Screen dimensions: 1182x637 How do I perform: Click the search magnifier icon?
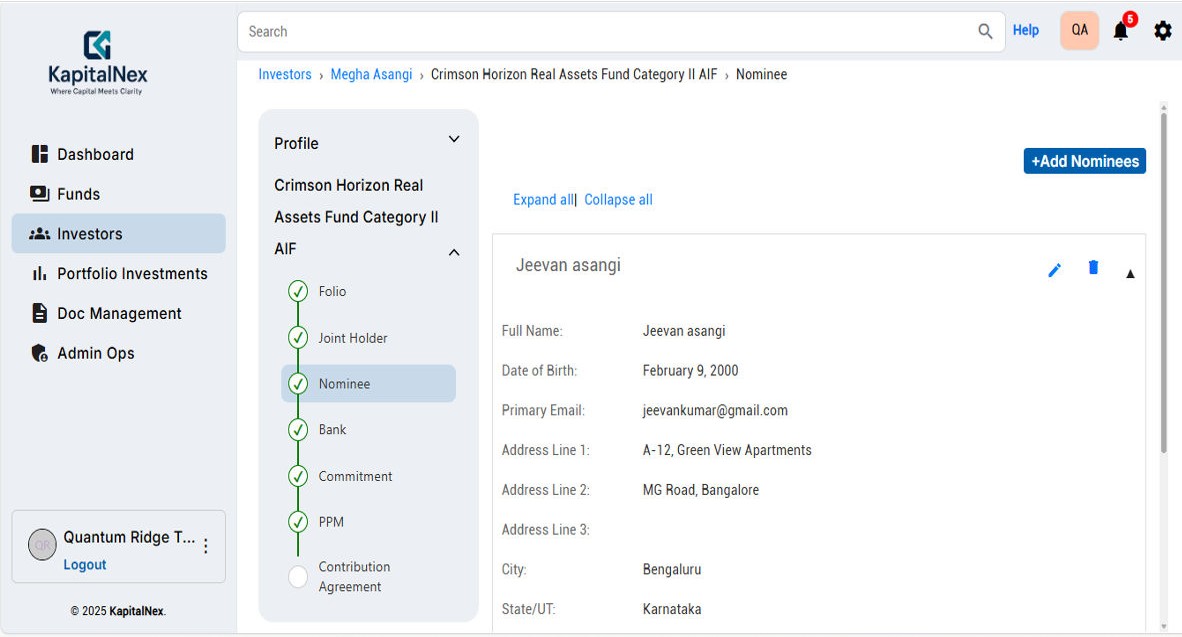(x=984, y=31)
